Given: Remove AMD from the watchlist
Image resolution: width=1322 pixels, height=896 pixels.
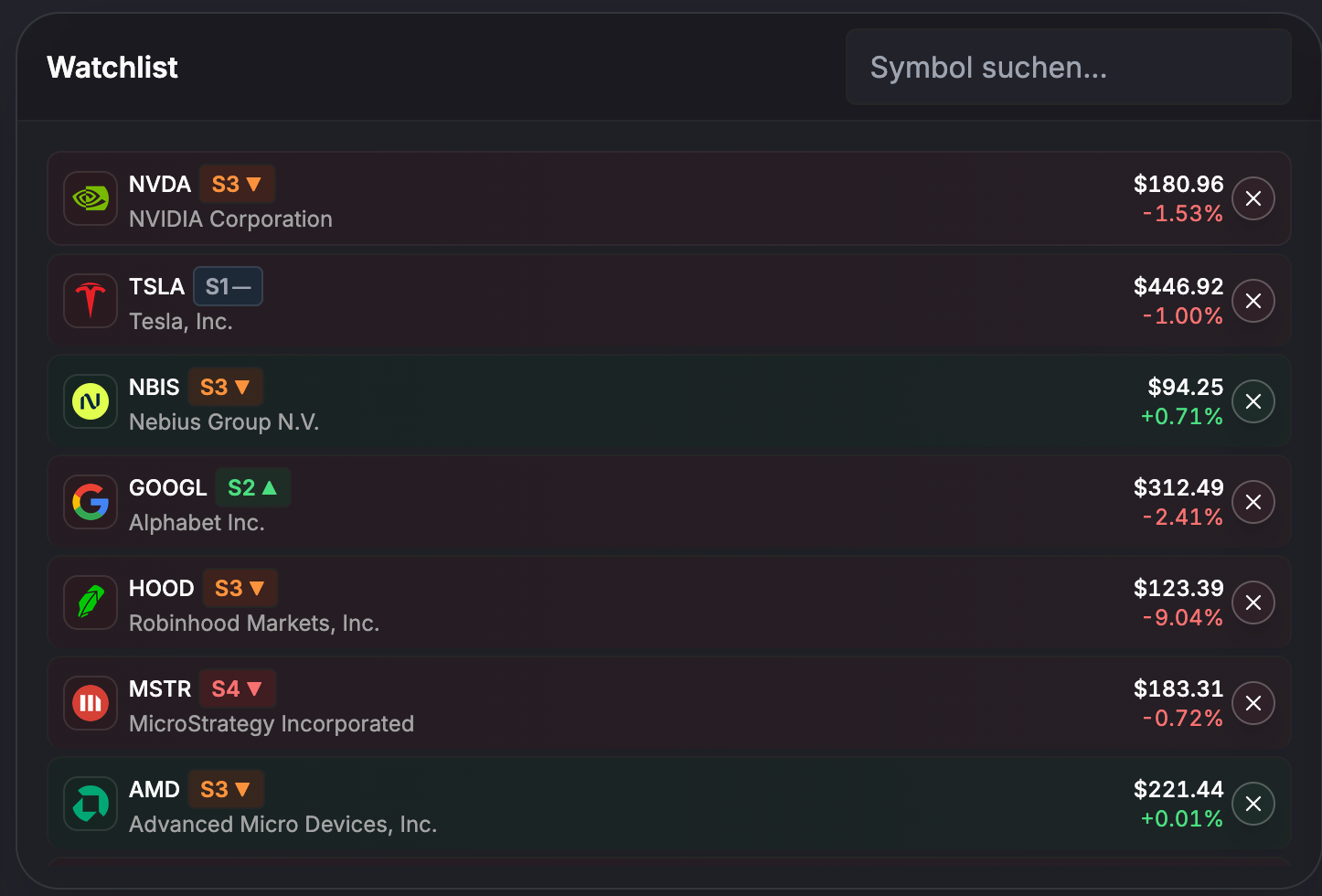Looking at the screenshot, I should [1253, 804].
